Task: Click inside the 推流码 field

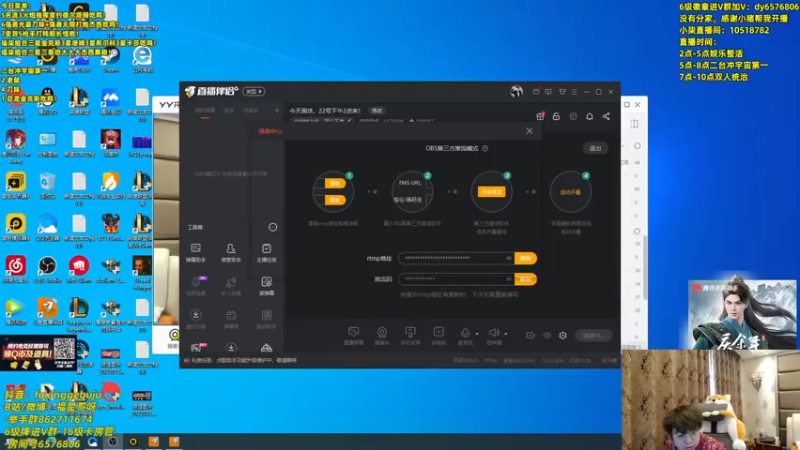Action: [x=457, y=279]
